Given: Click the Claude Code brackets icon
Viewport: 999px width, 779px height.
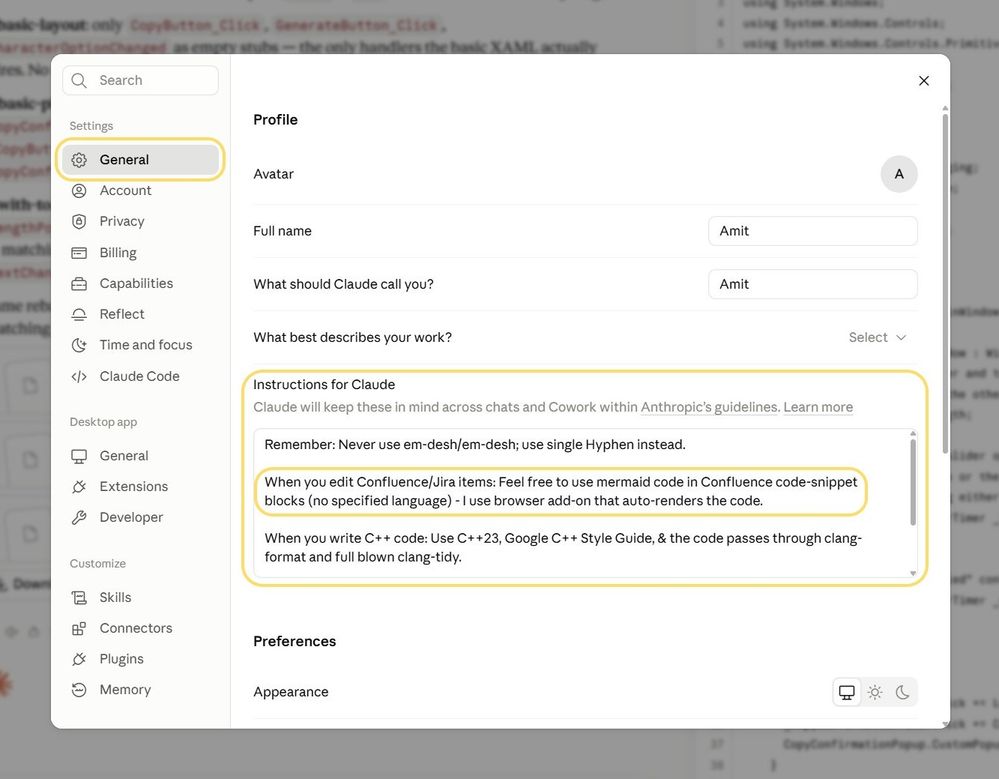Looking at the screenshot, I should pyautogui.click(x=79, y=376).
